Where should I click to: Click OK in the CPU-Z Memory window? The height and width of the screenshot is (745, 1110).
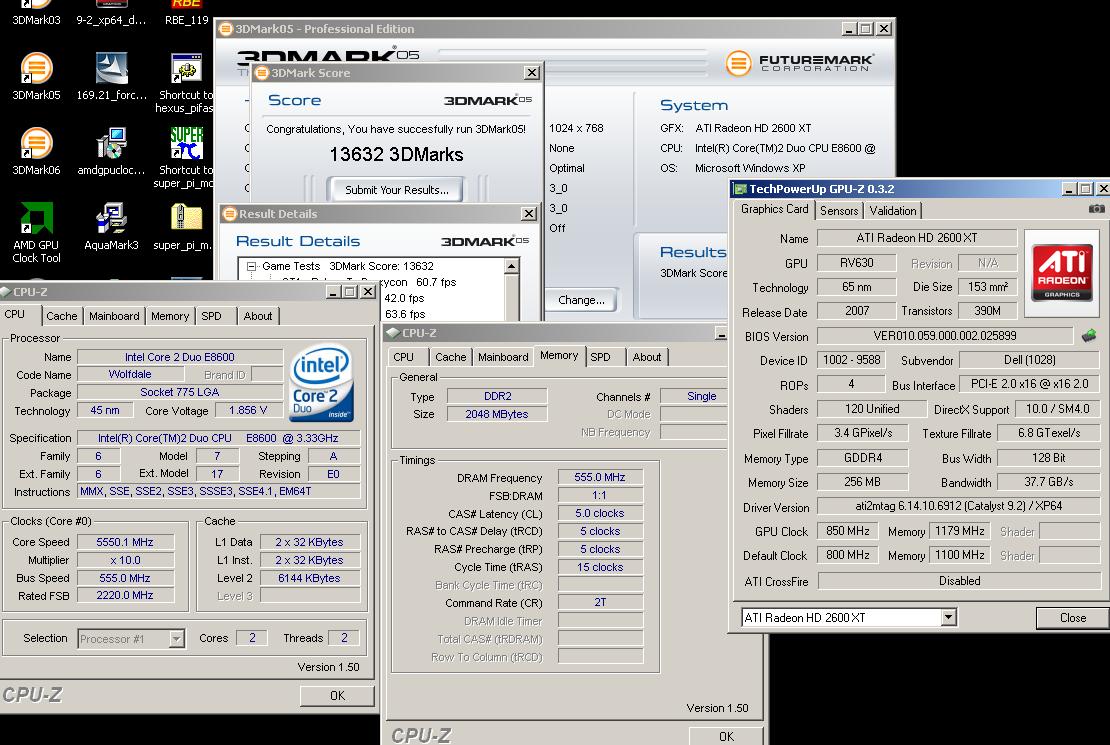click(x=726, y=736)
